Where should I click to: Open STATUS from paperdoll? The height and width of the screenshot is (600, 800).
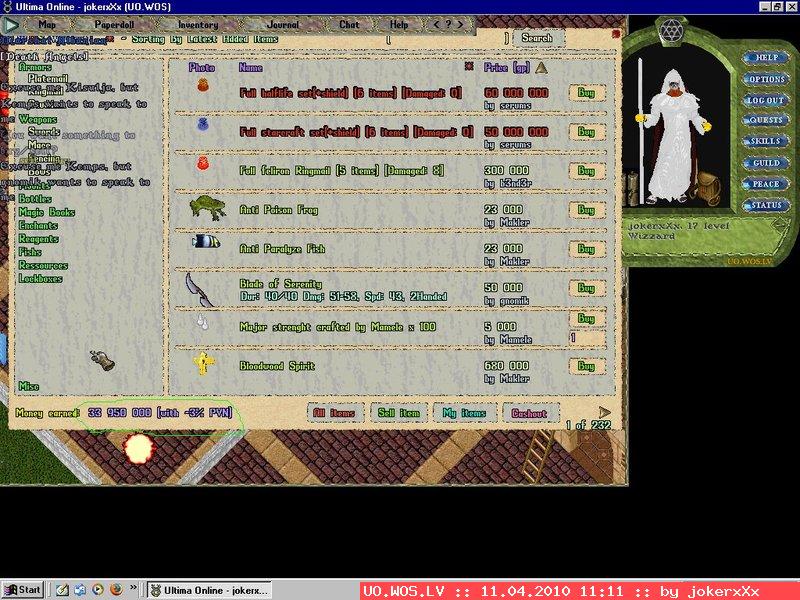tap(766, 205)
